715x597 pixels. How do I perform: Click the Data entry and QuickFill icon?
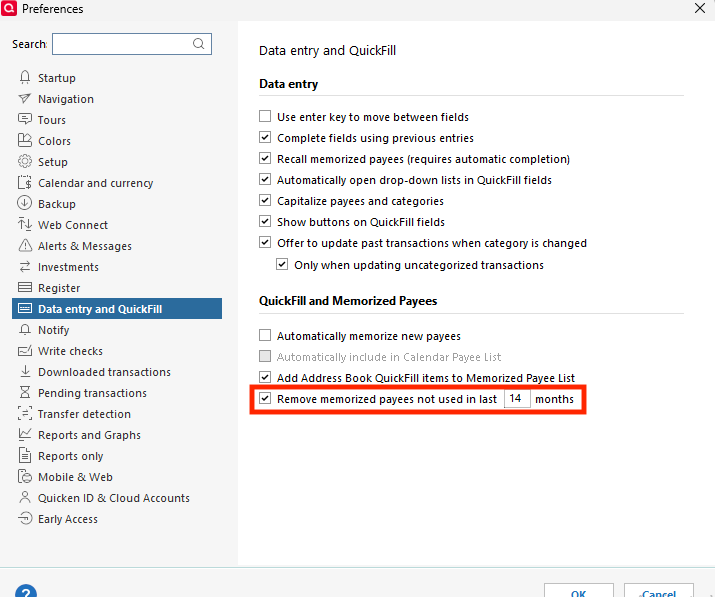tap(25, 308)
